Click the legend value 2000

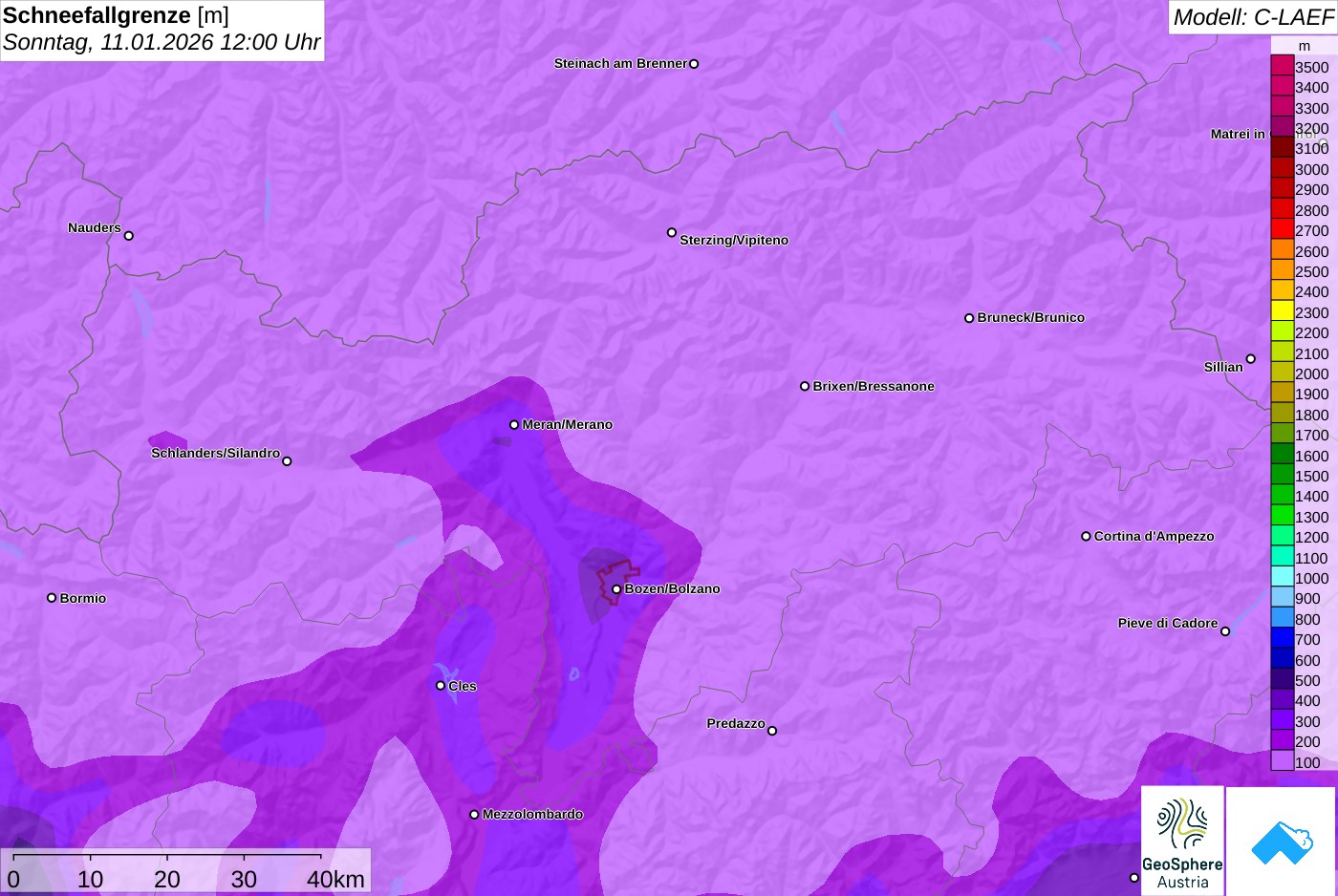1311,373
